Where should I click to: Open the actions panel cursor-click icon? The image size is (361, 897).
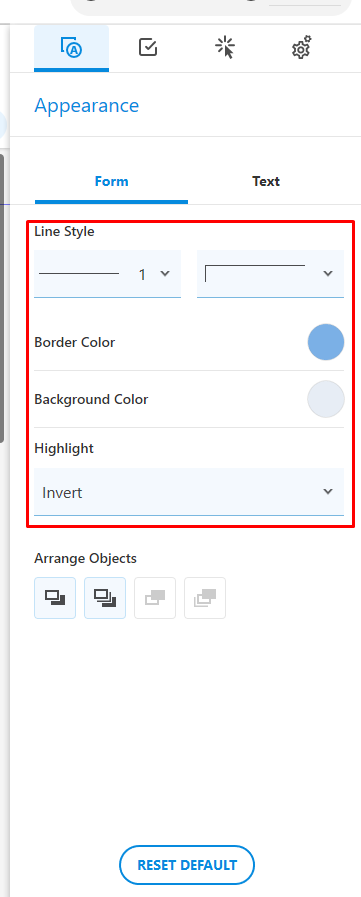pos(225,48)
